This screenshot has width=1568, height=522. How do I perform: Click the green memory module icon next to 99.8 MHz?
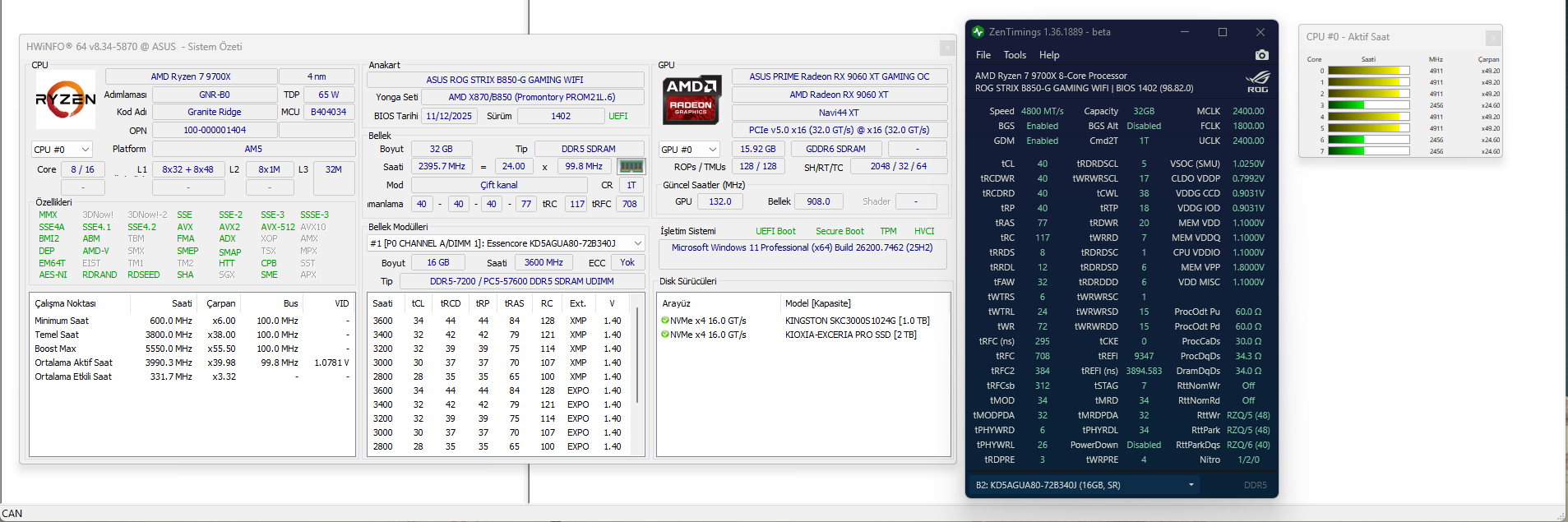(x=630, y=166)
